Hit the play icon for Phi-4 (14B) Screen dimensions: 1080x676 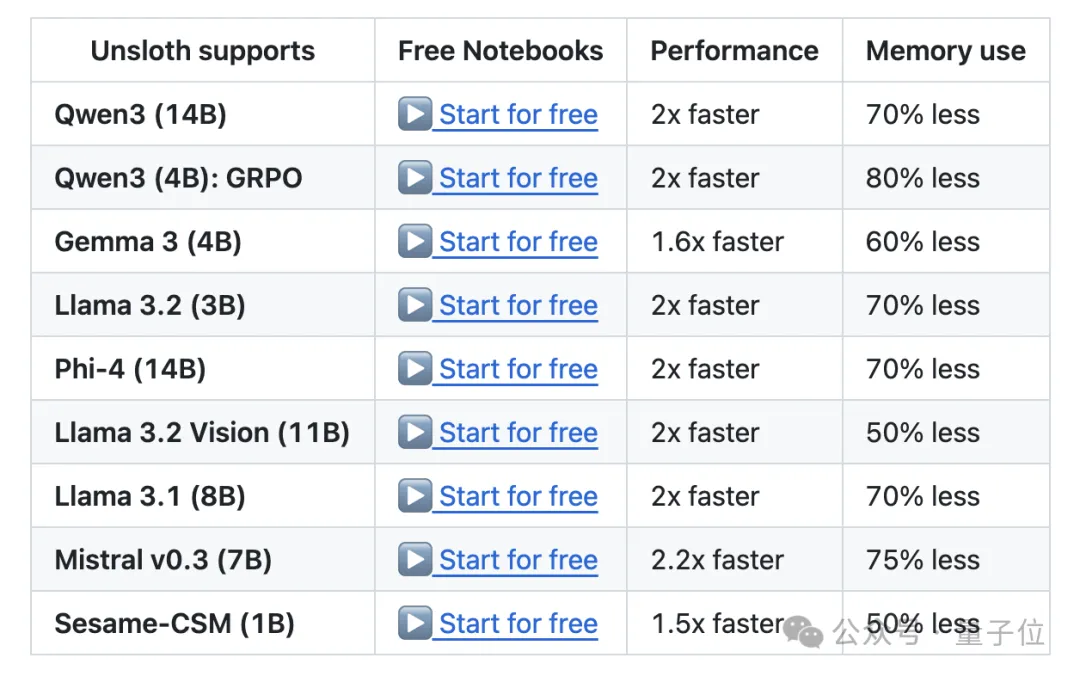[x=414, y=369]
